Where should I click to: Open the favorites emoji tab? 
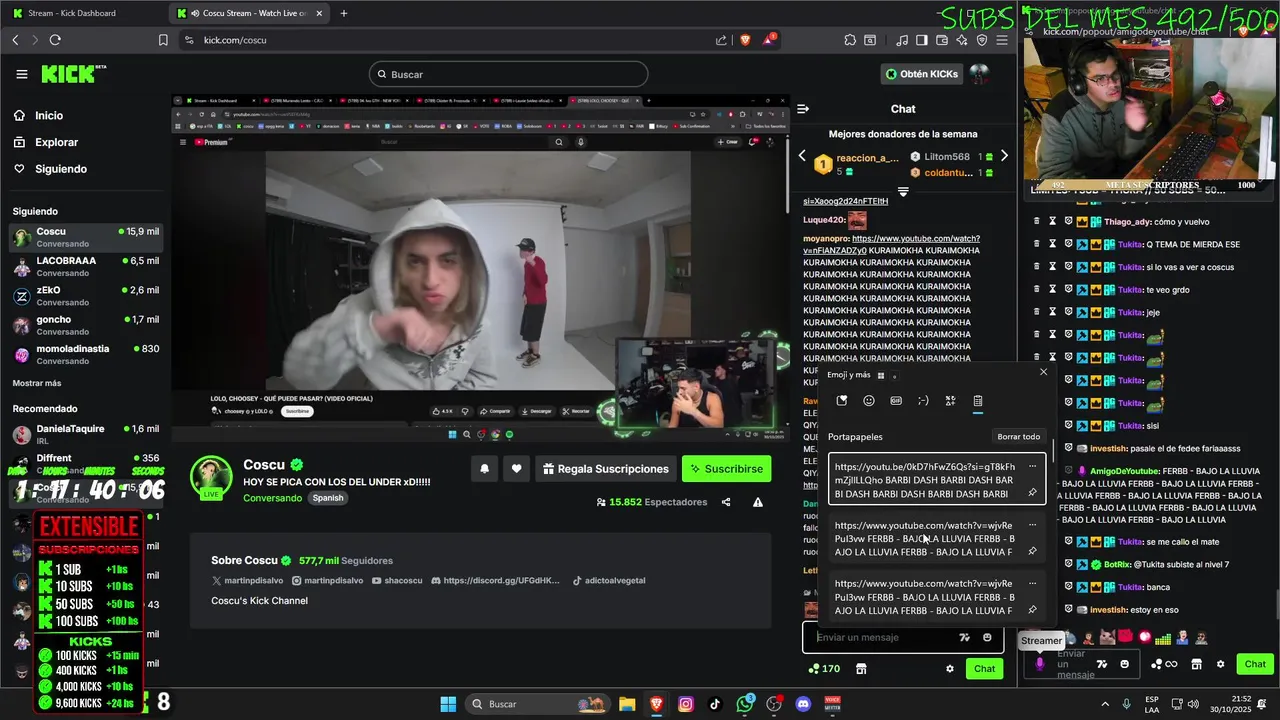(x=842, y=401)
